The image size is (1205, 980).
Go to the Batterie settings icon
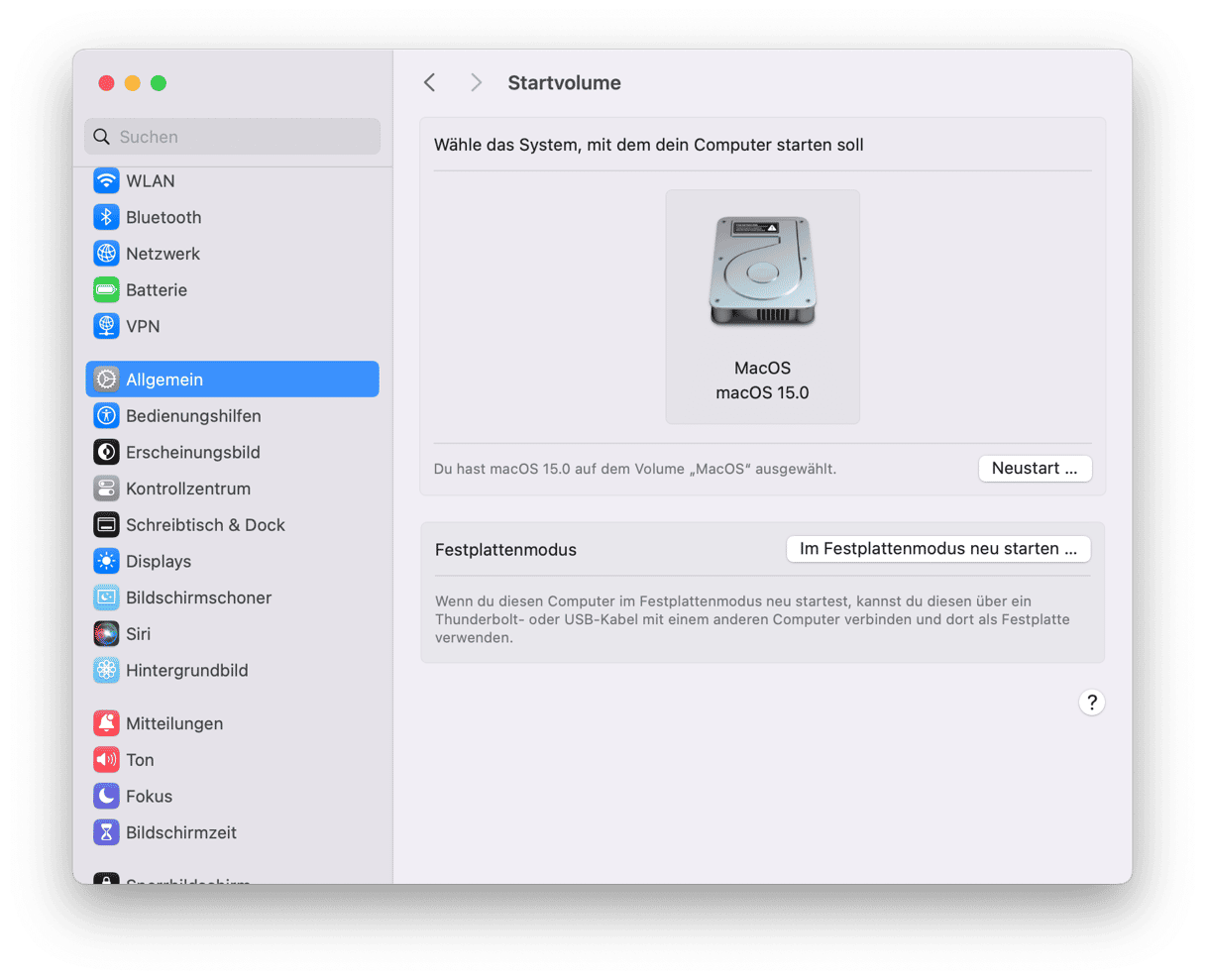106,290
